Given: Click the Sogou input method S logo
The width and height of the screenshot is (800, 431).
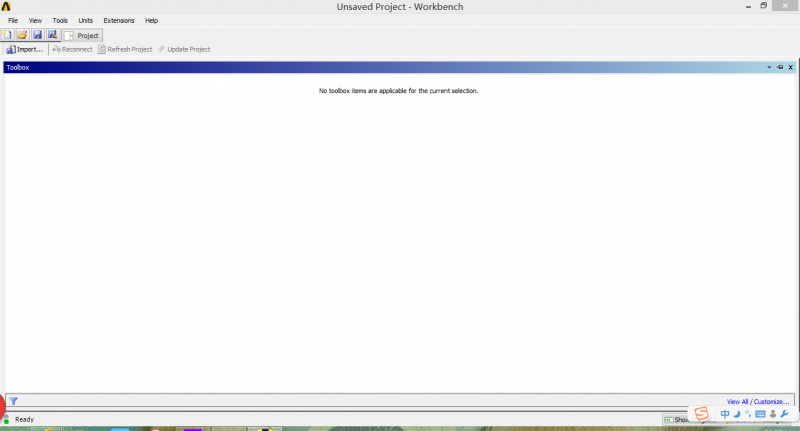Looking at the screenshot, I should click(x=702, y=414).
